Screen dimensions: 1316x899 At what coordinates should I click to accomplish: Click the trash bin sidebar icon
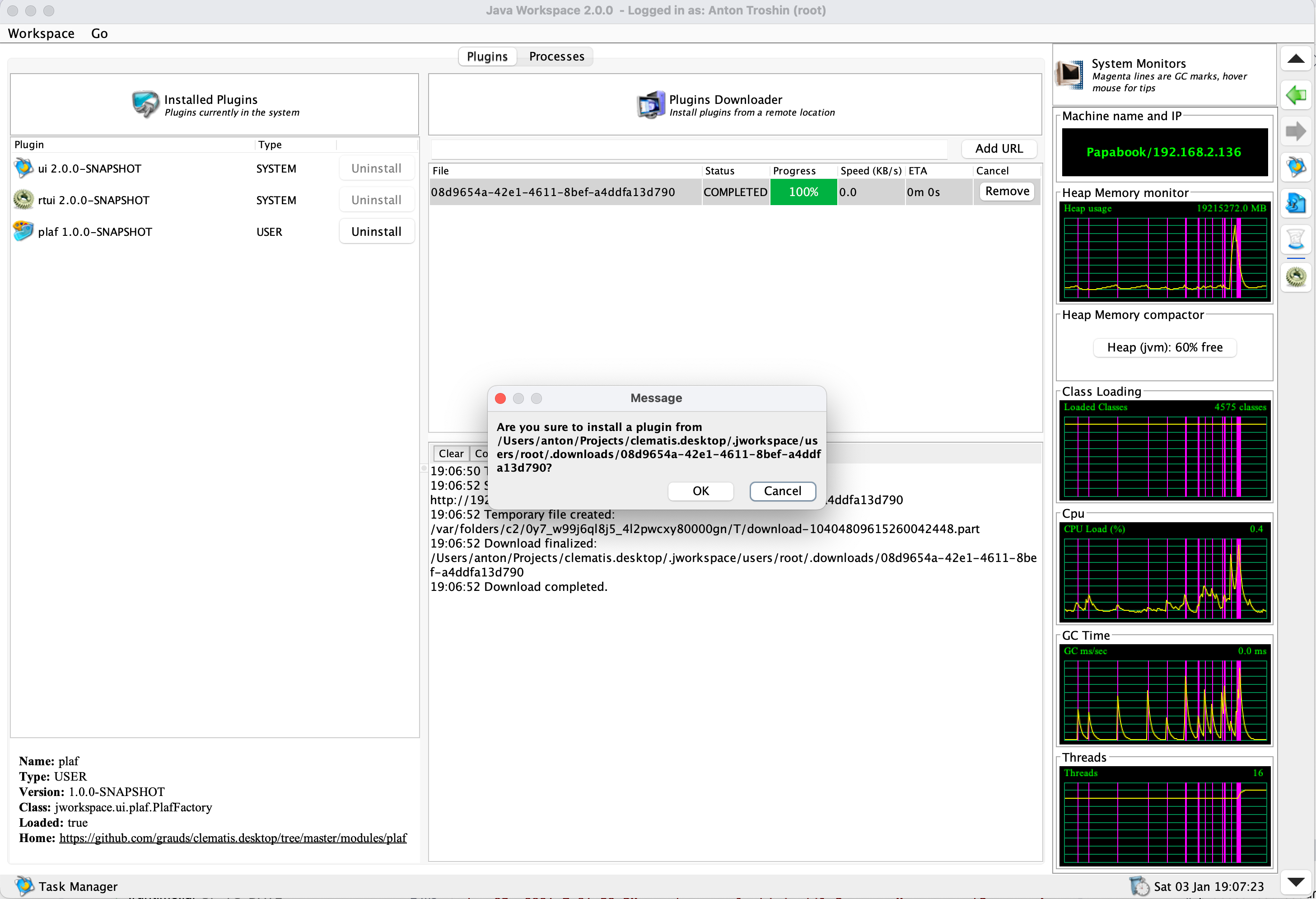pyautogui.click(x=1295, y=239)
